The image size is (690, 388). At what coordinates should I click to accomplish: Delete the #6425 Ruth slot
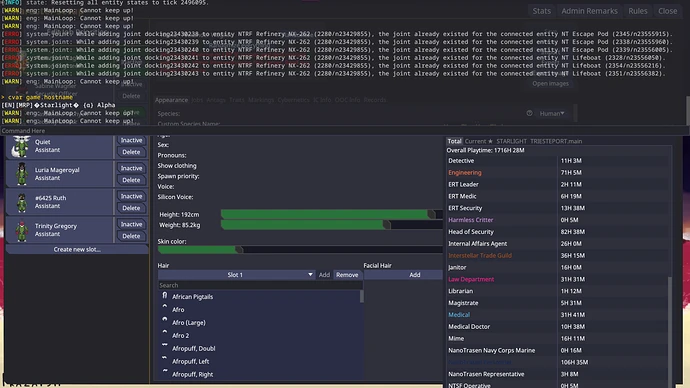(x=131, y=208)
